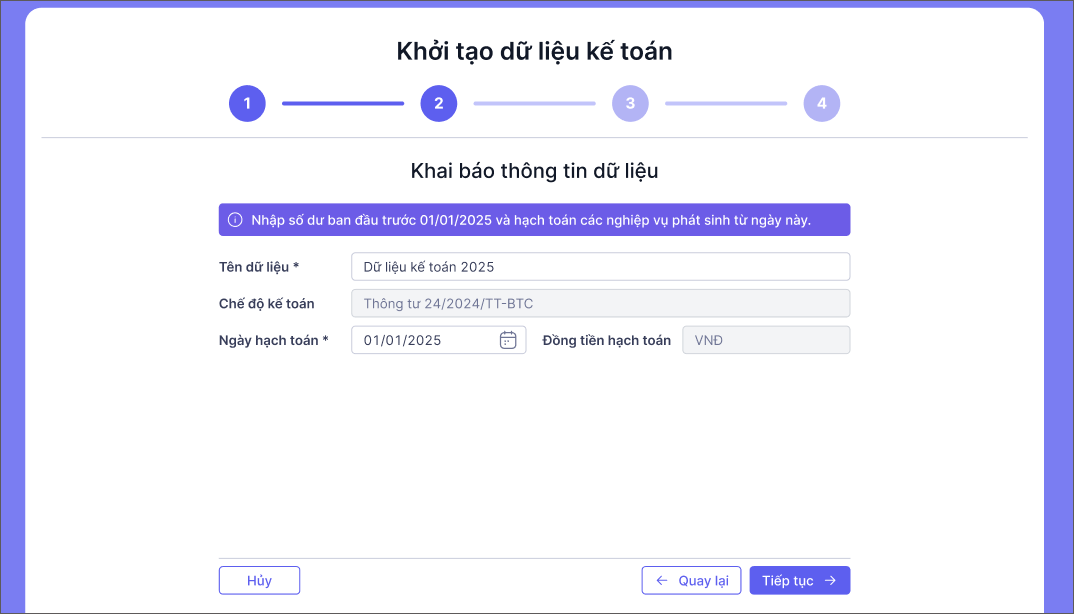Click the 'Tên dữ liệu *' label
The height and width of the screenshot is (614, 1074).
pos(259,267)
